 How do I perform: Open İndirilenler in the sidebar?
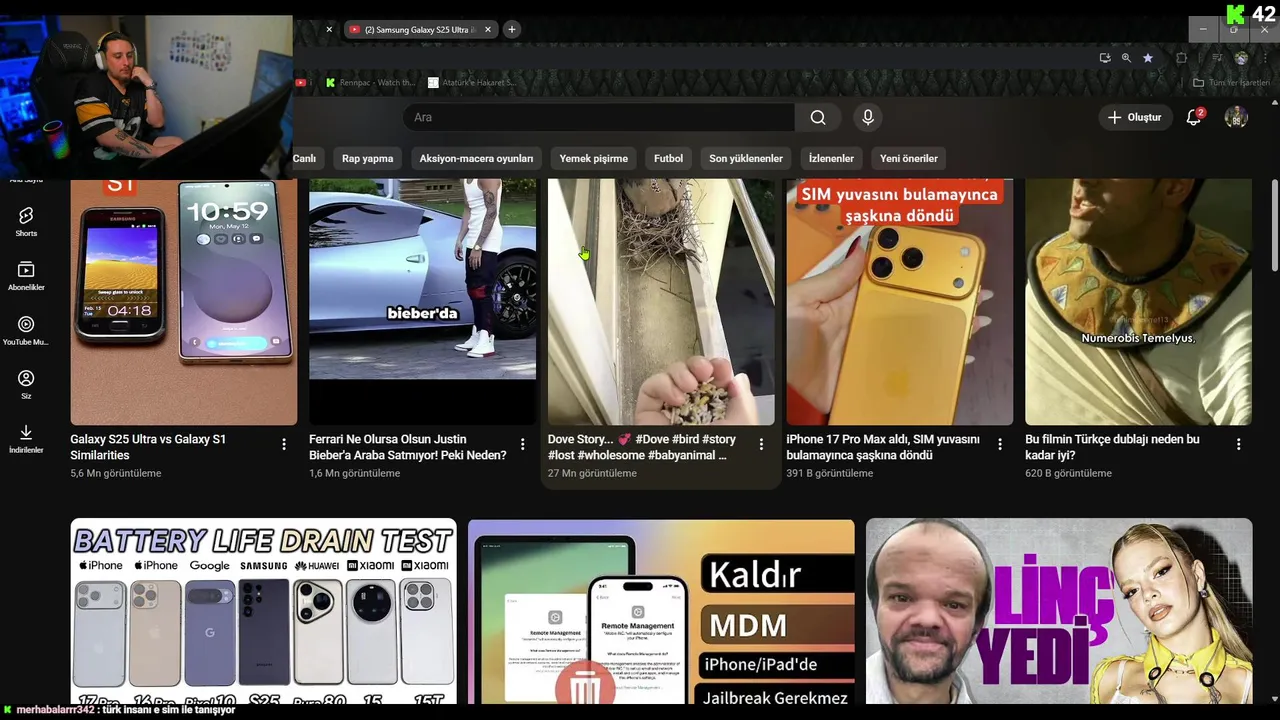pyautogui.click(x=26, y=439)
